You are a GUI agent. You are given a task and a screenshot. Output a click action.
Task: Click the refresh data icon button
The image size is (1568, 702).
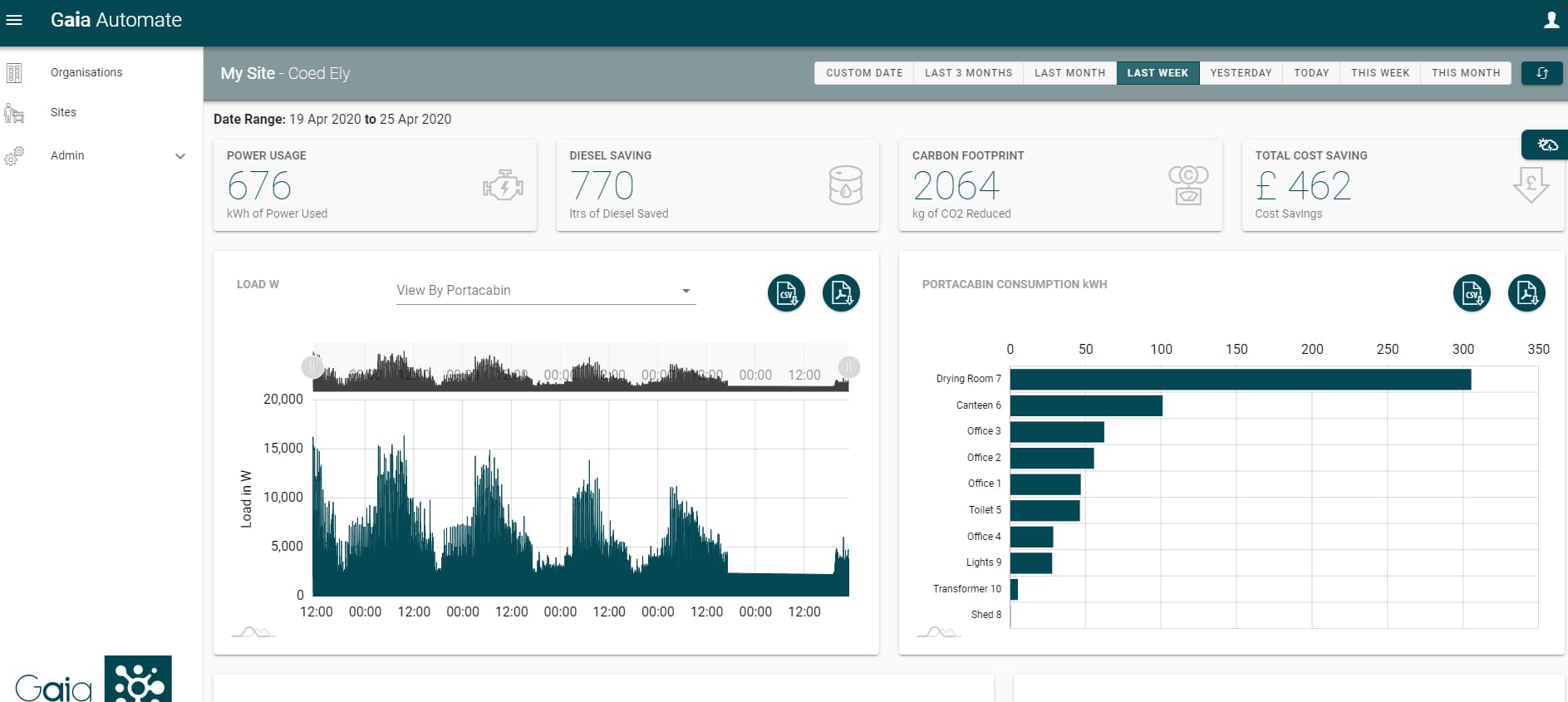point(1542,73)
